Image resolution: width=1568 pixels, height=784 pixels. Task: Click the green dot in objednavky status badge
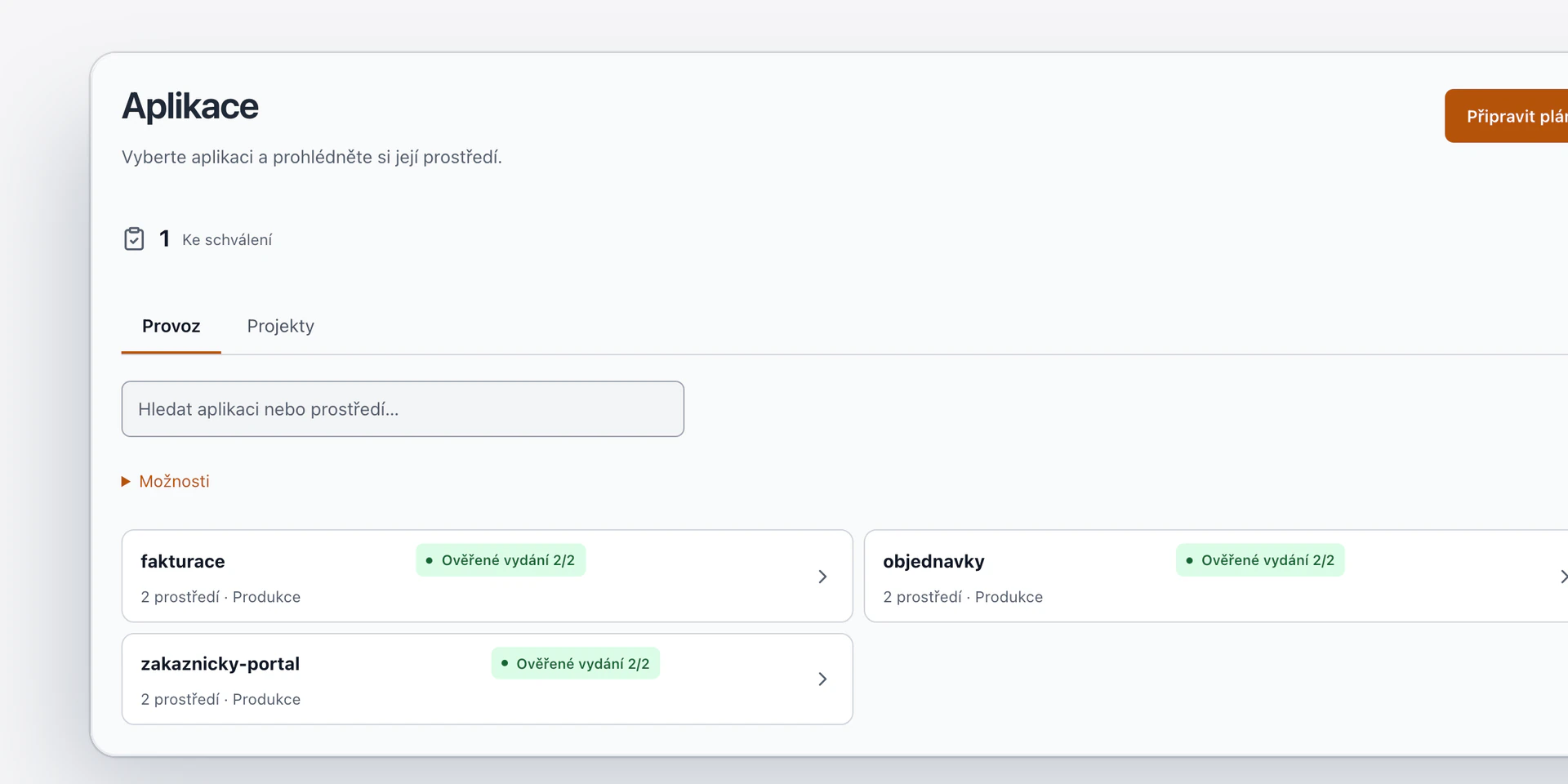1189,560
